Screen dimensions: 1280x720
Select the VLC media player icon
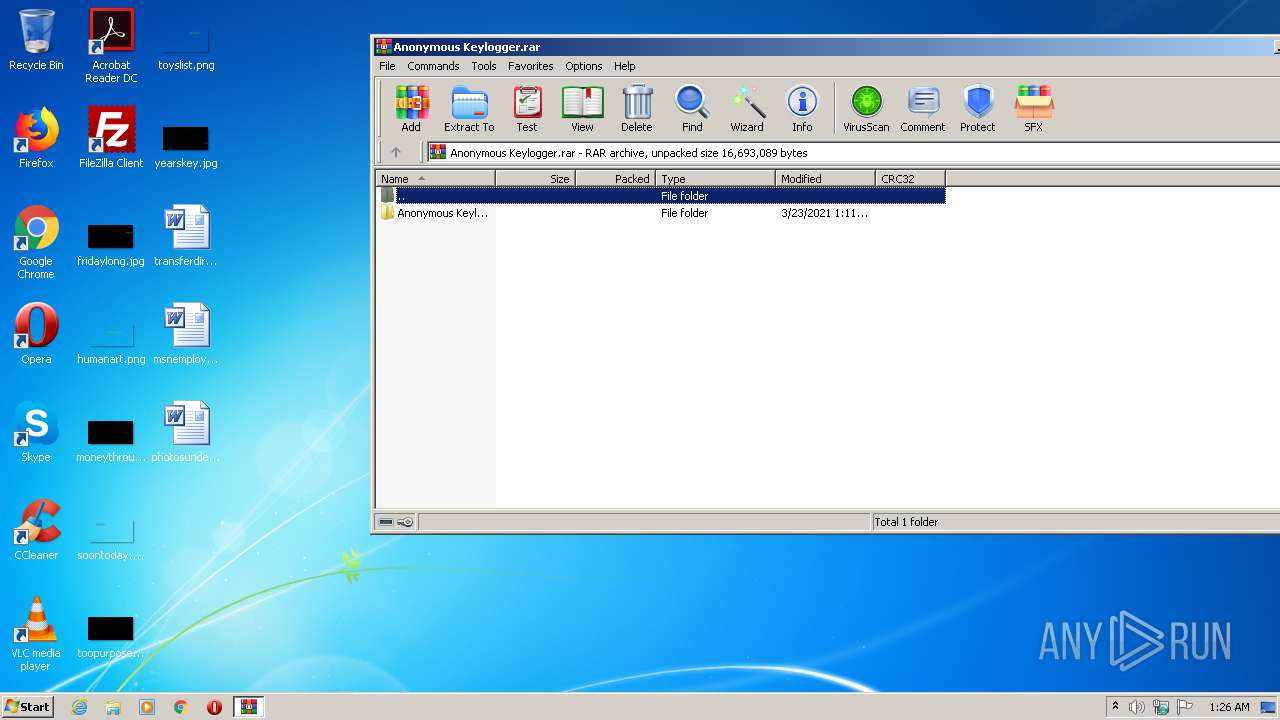[x=36, y=634]
